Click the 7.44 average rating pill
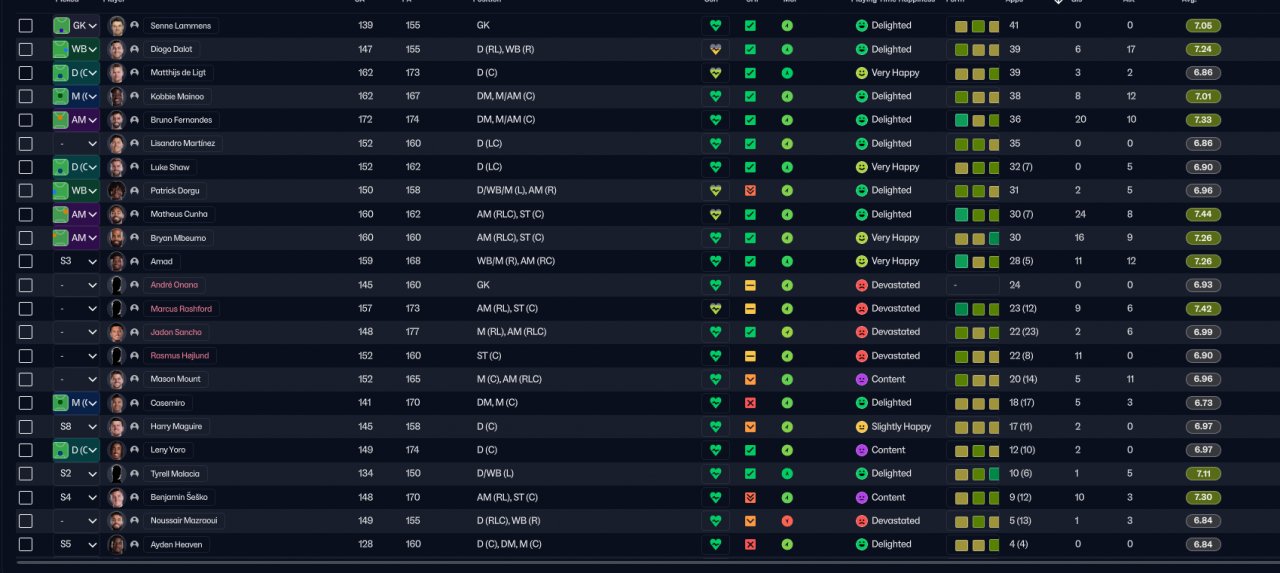This screenshot has width=1280, height=573. tap(1203, 214)
